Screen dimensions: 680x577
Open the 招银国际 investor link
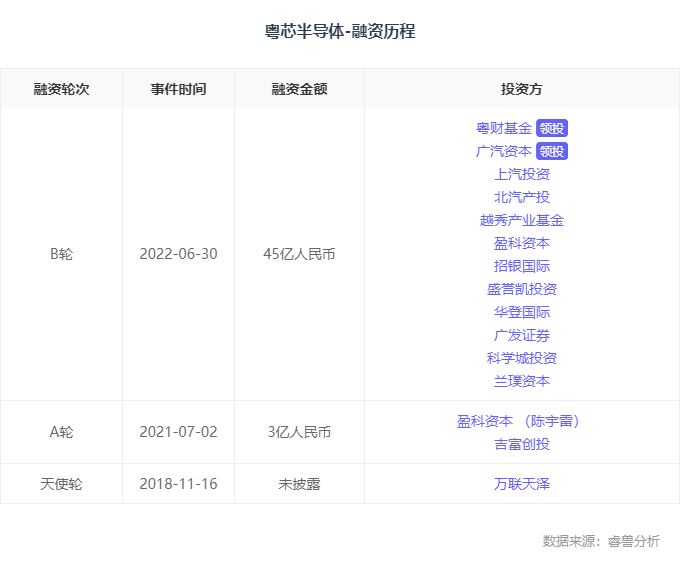pos(522,266)
